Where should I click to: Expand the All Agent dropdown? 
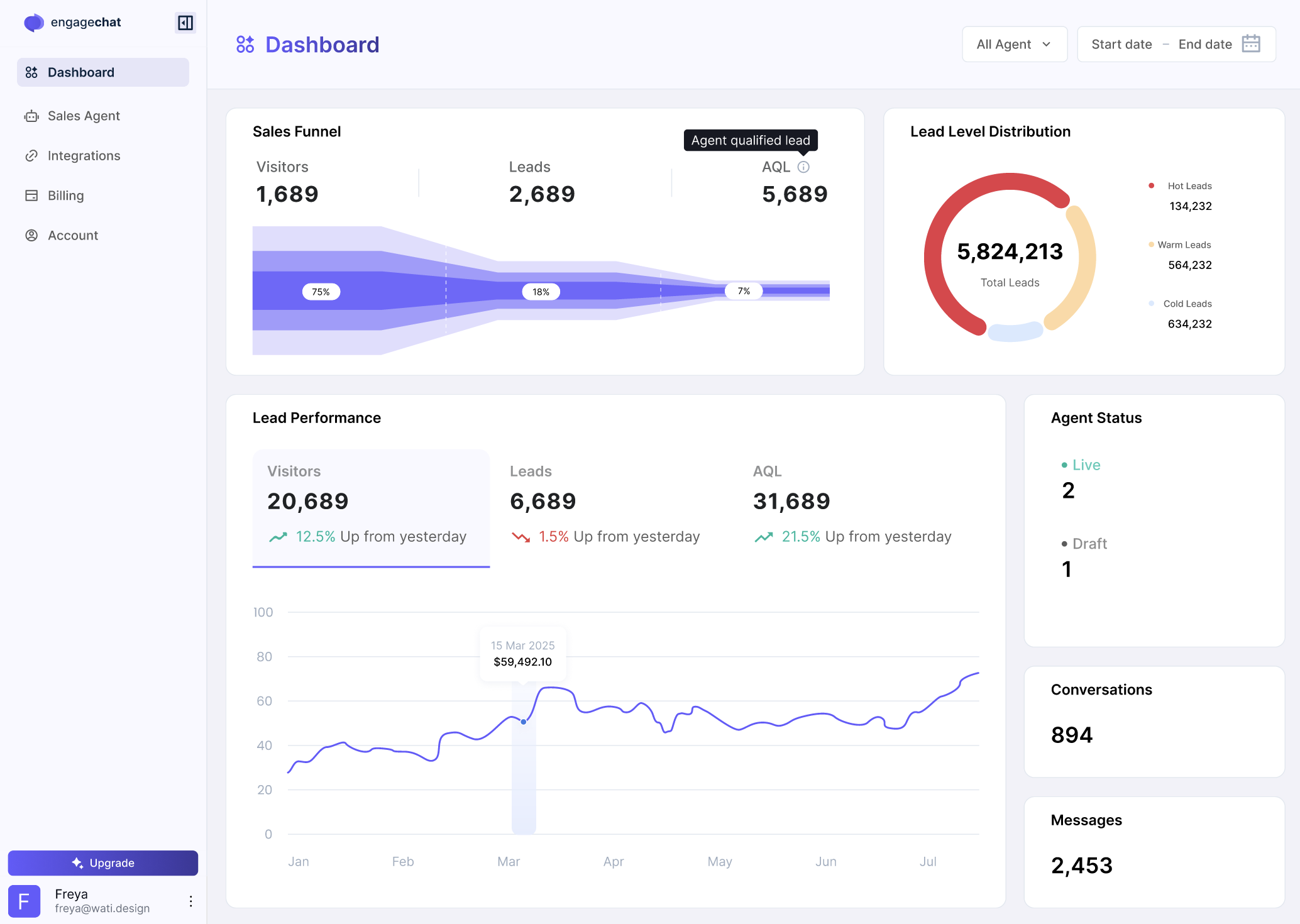pyautogui.click(x=1014, y=44)
